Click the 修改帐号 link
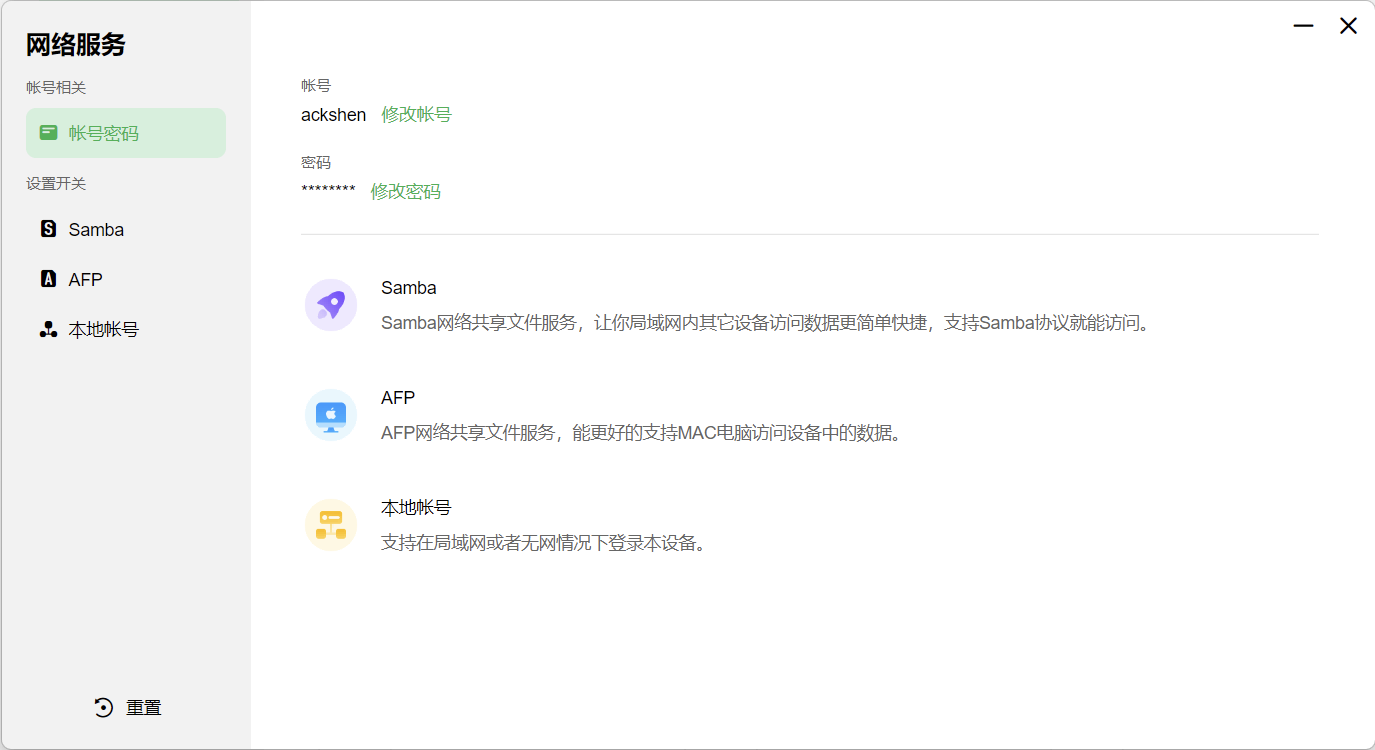1375x750 pixels. pos(416,115)
